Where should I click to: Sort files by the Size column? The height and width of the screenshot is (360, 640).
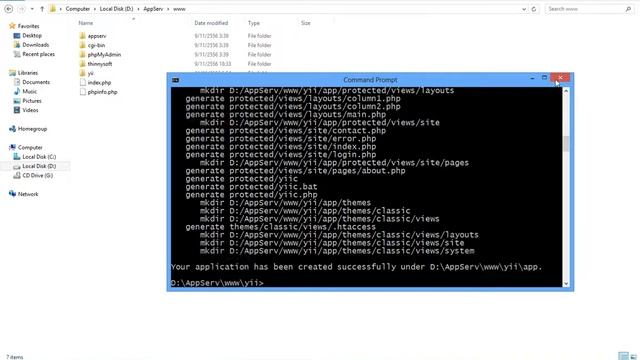(306, 23)
